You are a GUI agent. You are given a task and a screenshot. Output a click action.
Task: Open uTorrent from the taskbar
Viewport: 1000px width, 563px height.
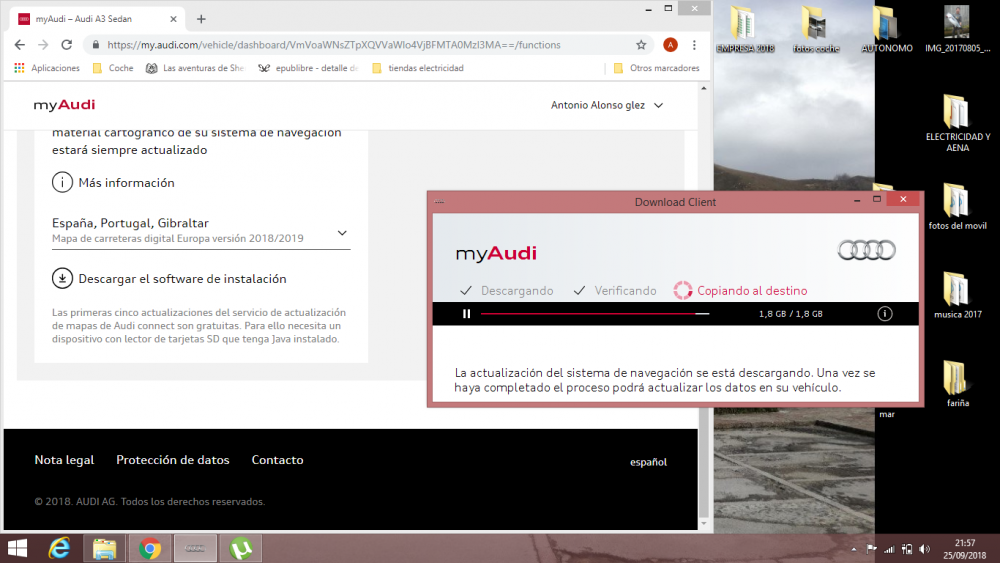[x=241, y=548]
